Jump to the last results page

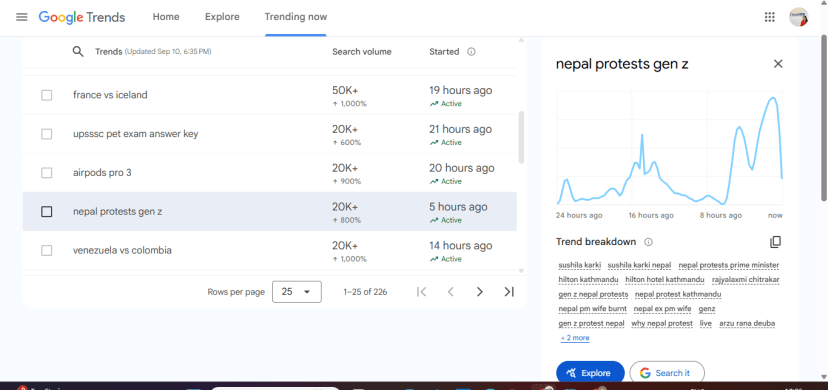[x=509, y=292]
